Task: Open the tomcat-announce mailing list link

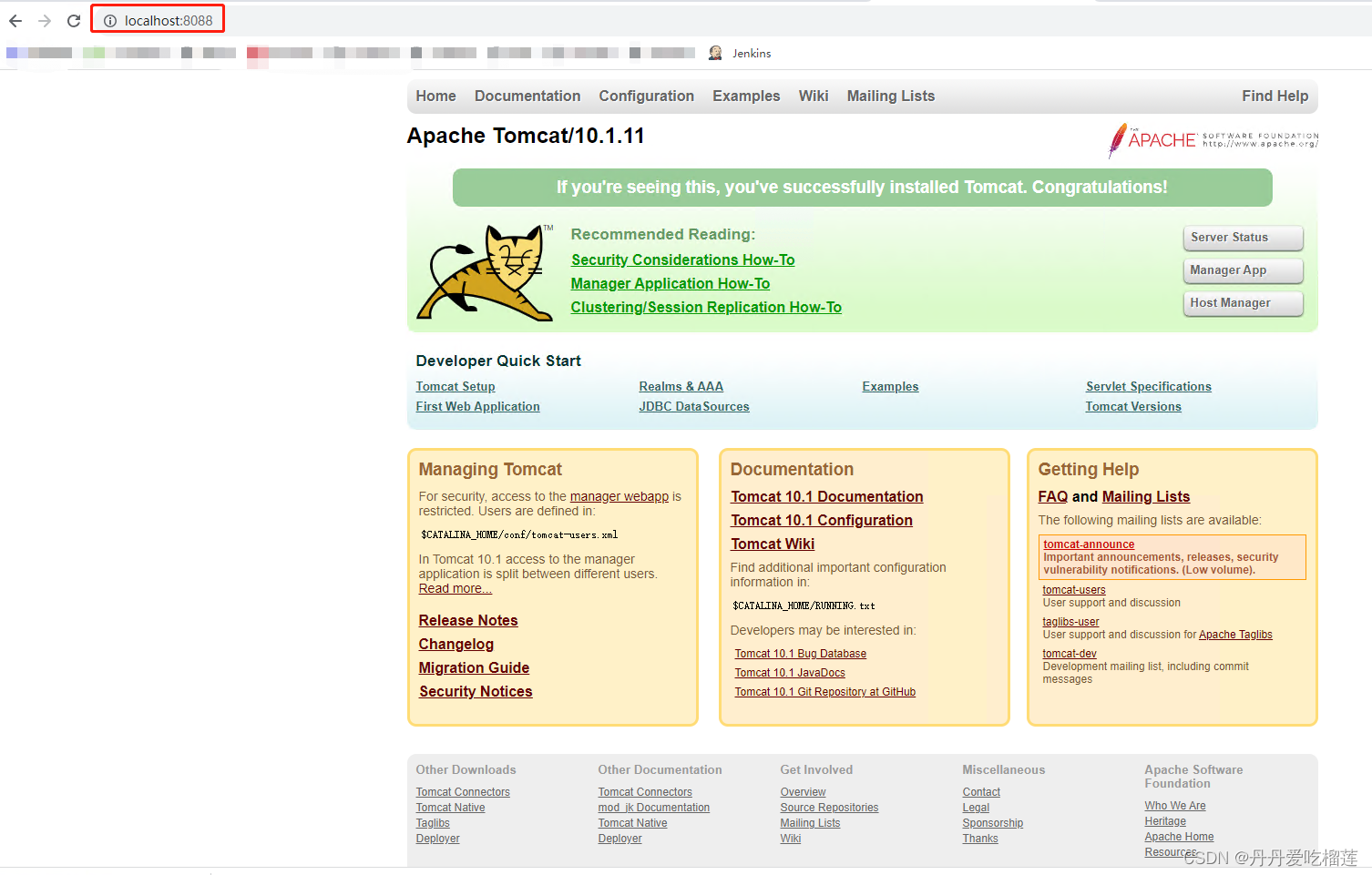Action: click(1089, 544)
